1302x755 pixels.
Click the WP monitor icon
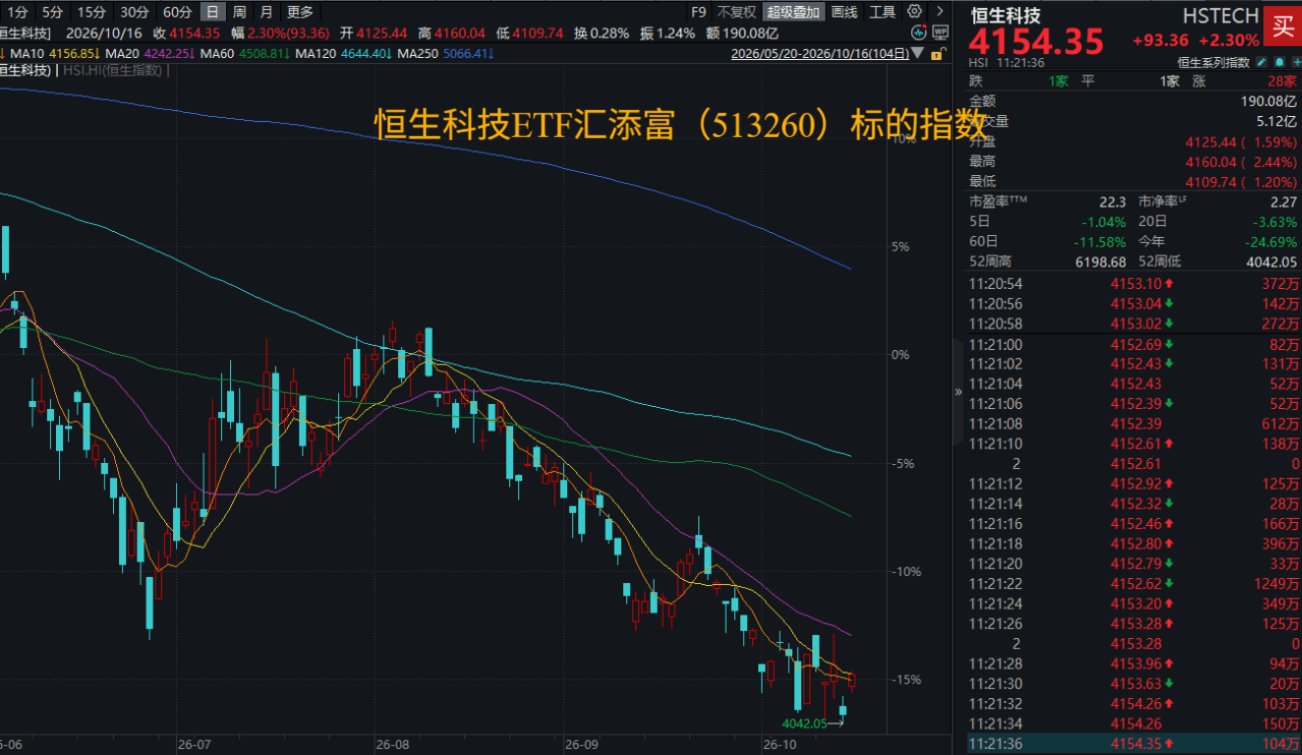pos(939,33)
